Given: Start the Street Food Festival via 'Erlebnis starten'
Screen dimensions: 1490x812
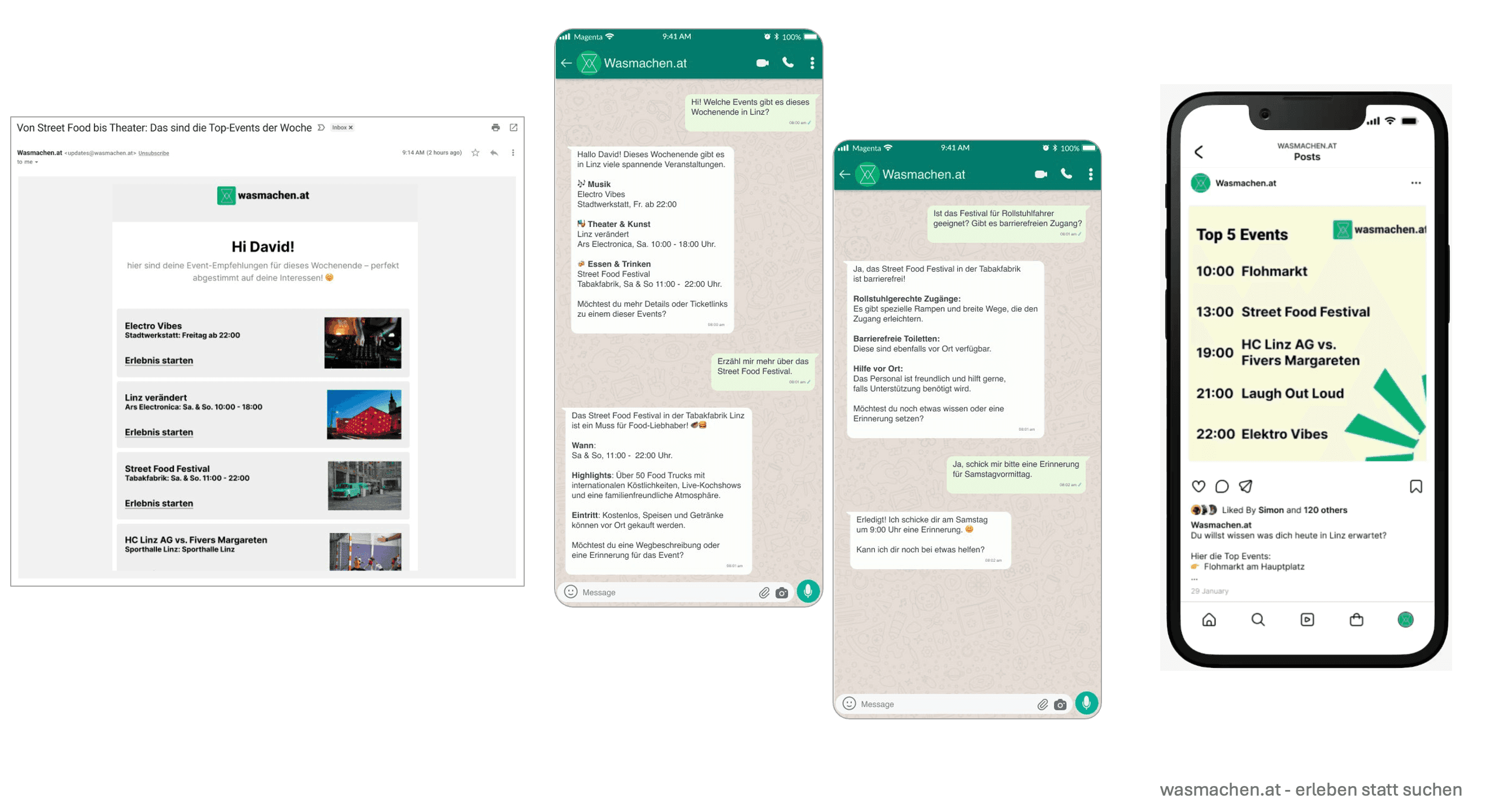Looking at the screenshot, I should coord(159,503).
